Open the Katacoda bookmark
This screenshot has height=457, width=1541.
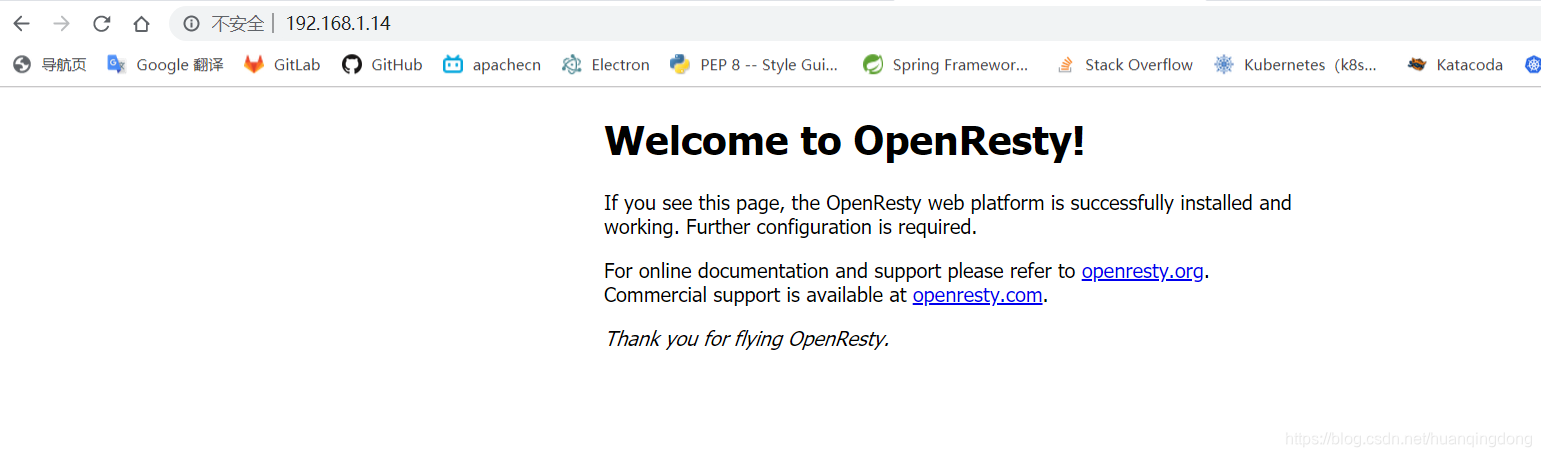pos(1455,65)
